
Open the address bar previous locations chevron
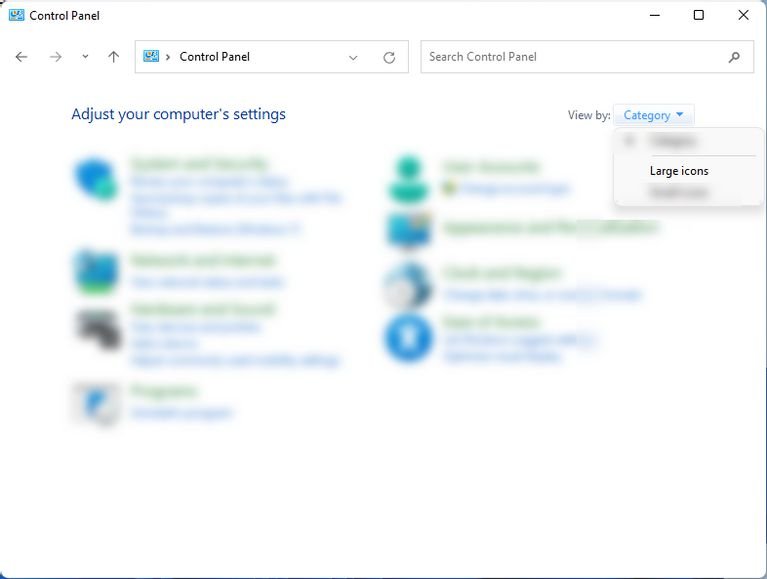coord(353,58)
